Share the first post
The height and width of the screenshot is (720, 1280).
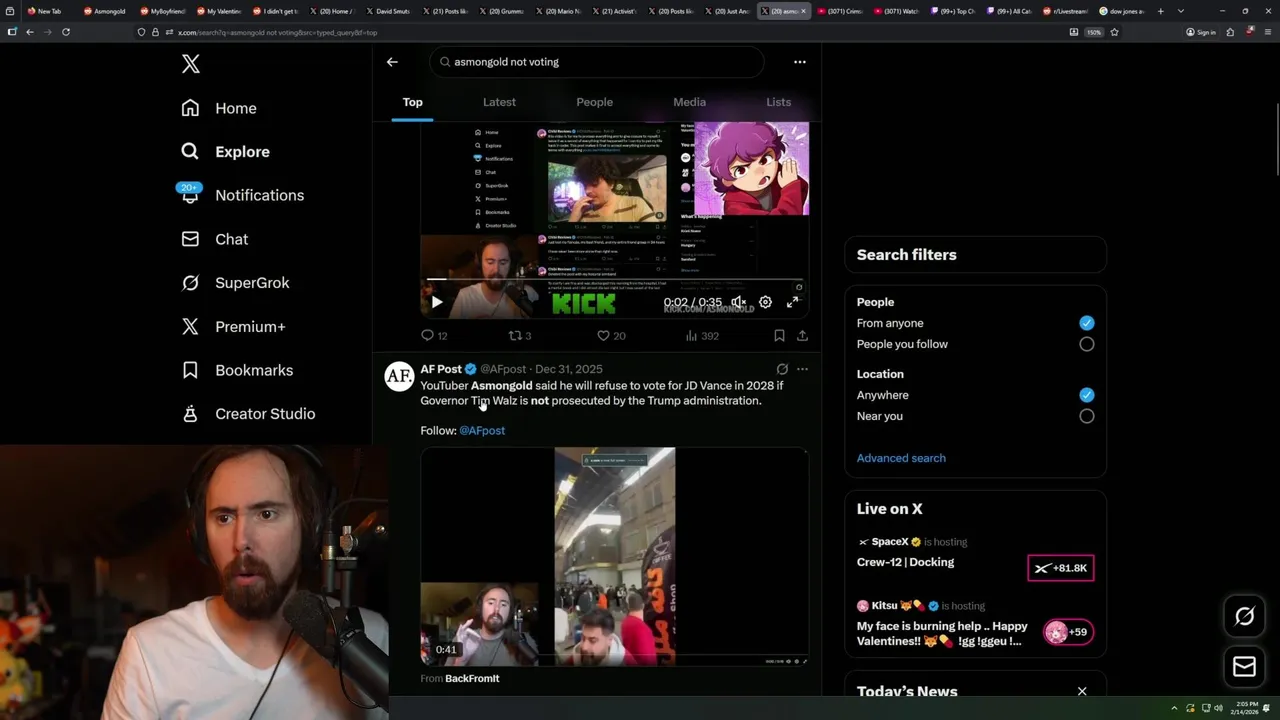pyautogui.click(x=802, y=336)
